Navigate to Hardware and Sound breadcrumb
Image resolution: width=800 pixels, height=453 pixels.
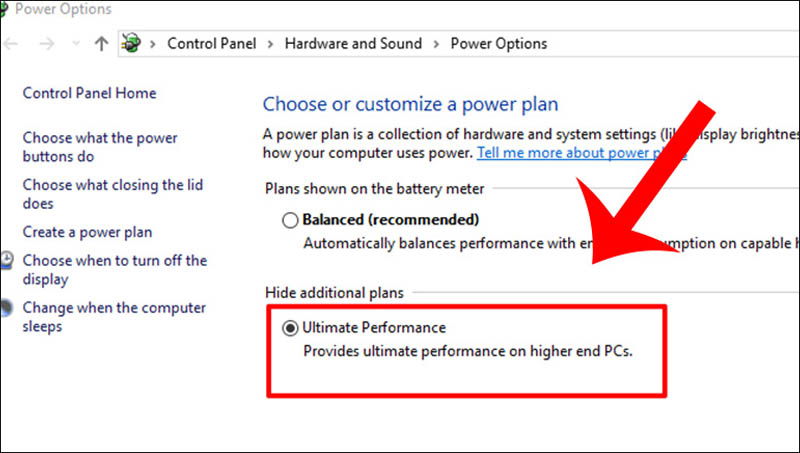click(353, 43)
